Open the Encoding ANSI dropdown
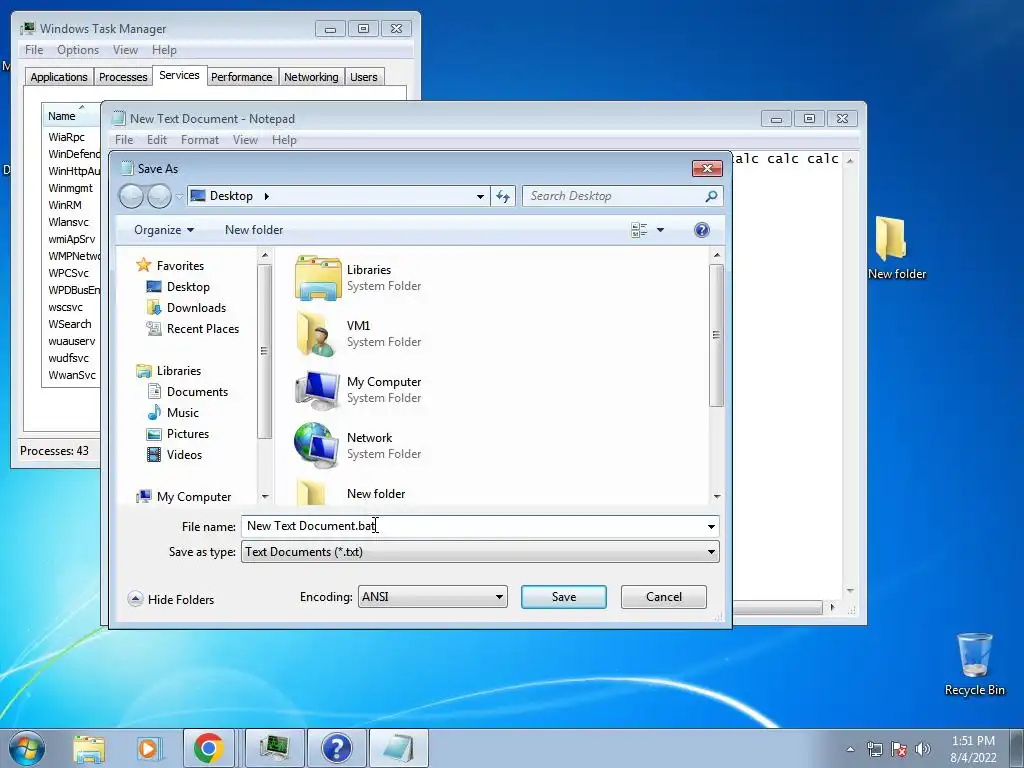This screenshot has width=1024, height=768. [432, 597]
